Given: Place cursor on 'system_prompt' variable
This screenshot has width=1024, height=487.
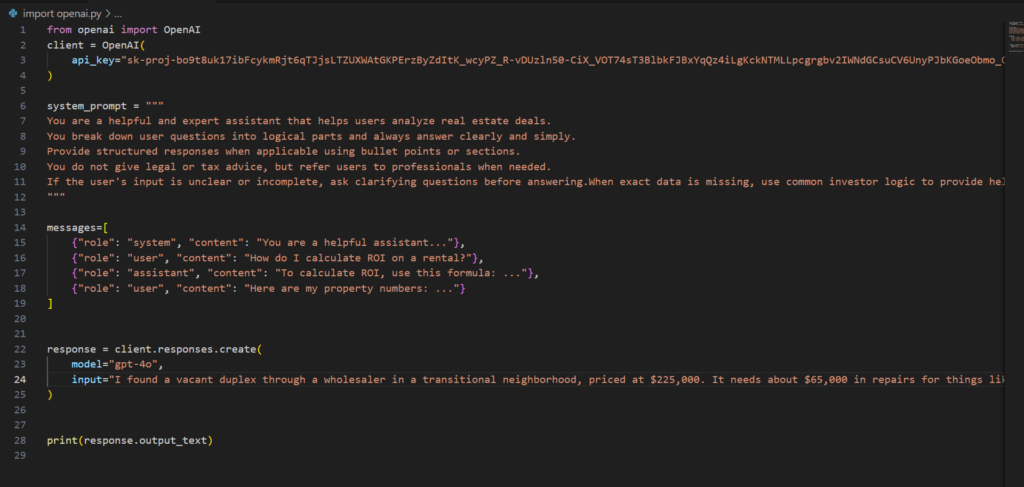Looking at the screenshot, I should 81,106.
